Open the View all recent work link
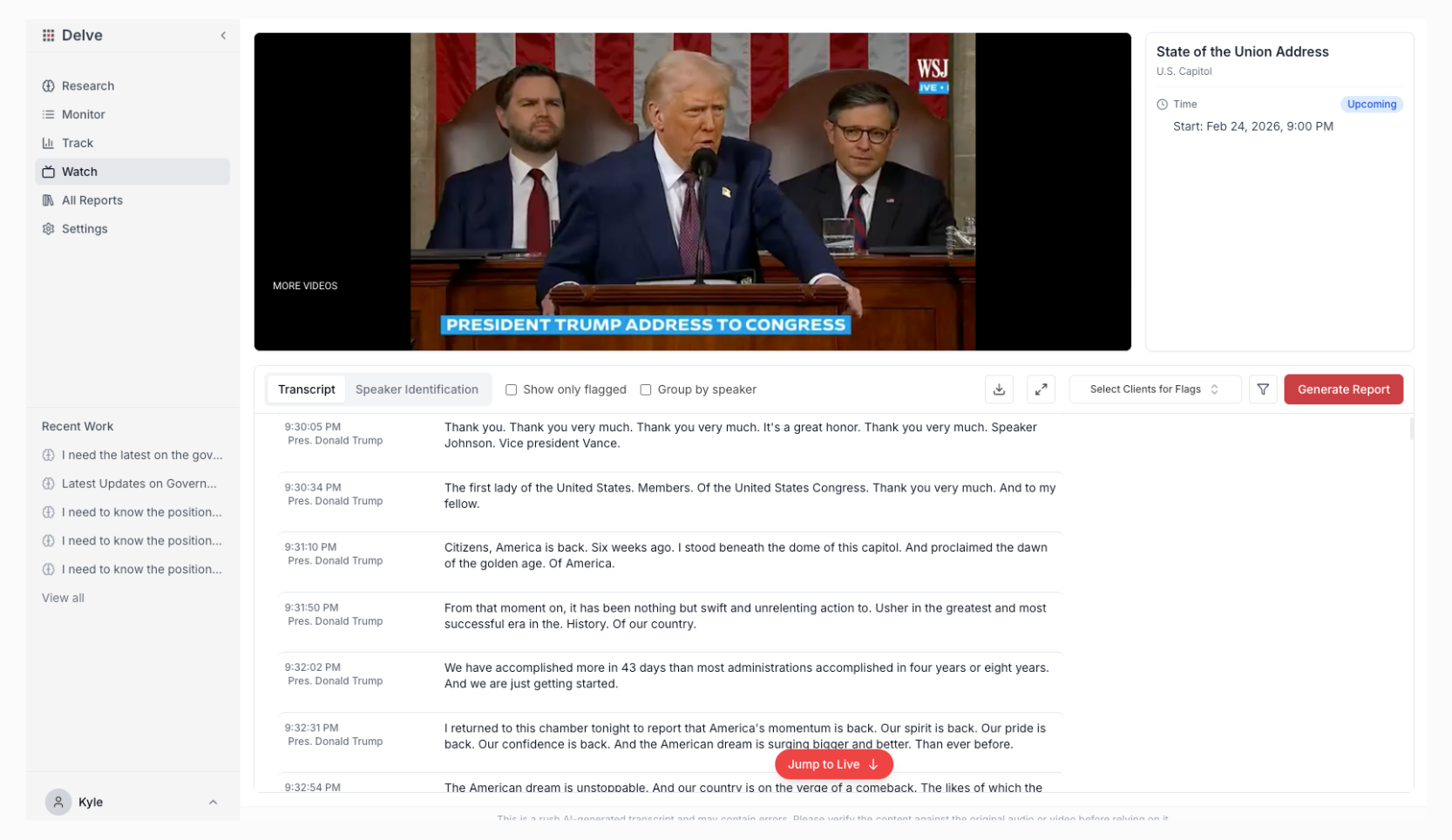The image size is (1452, 840). [x=63, y=598]
